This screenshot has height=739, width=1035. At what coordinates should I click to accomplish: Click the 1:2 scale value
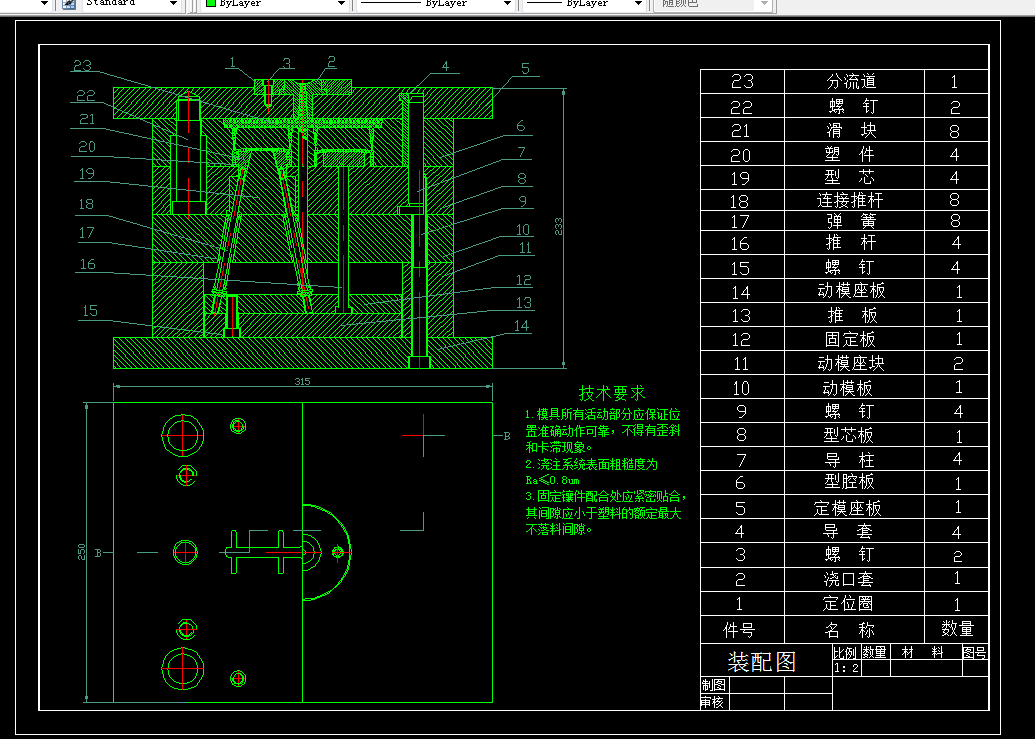click(846, 668)
